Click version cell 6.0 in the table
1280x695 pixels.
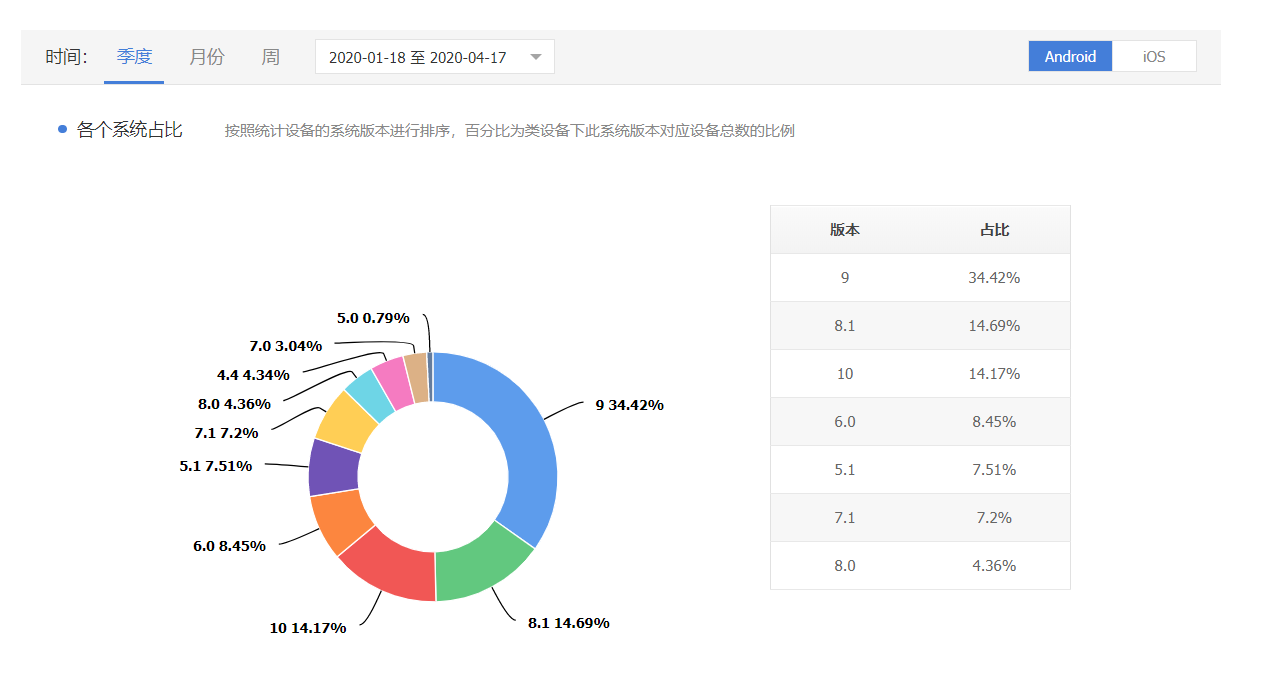(x=845, y=422)
